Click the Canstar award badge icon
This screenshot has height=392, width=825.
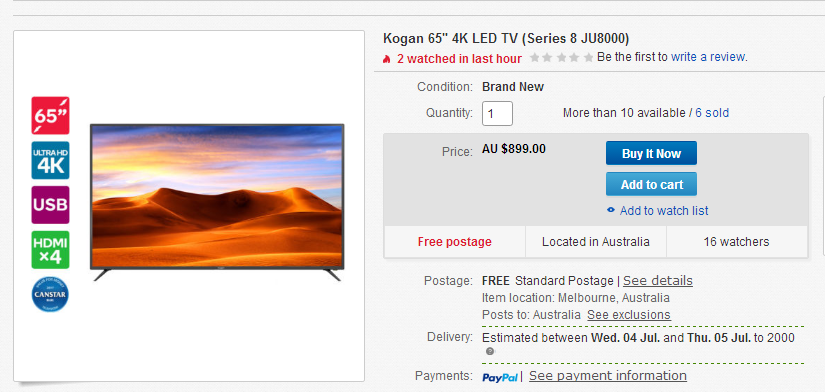pos(50,294)
